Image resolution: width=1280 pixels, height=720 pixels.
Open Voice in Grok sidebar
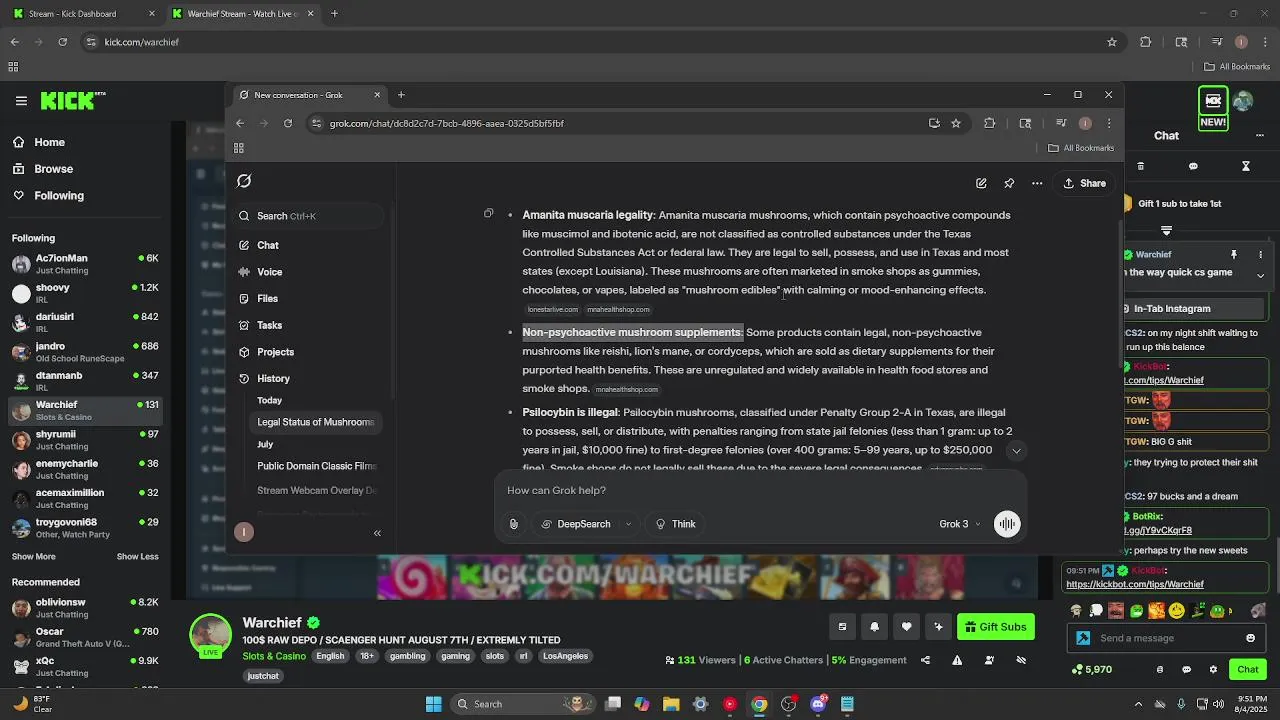point(269,272)
